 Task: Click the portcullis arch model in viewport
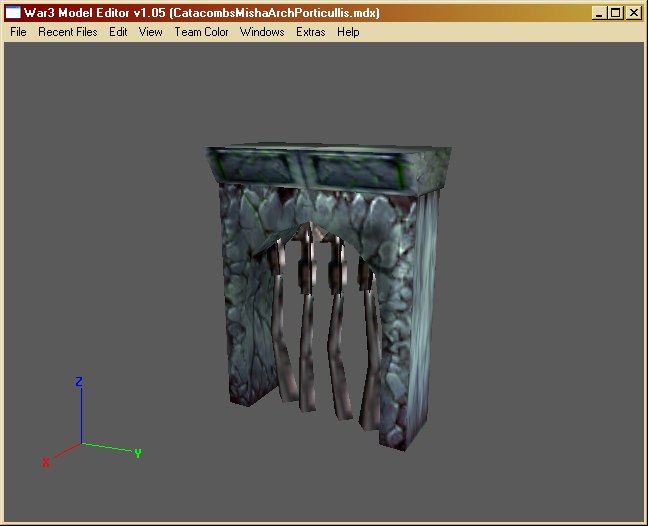click(329, 295)
